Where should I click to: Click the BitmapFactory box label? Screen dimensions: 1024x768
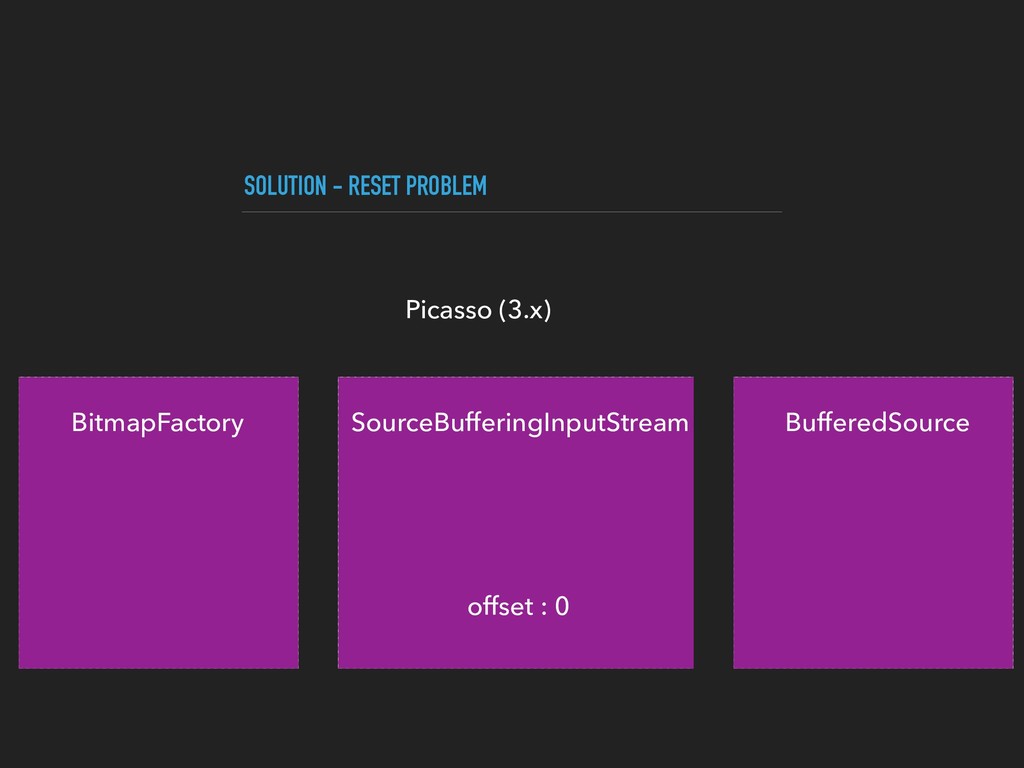click(157, 423)
